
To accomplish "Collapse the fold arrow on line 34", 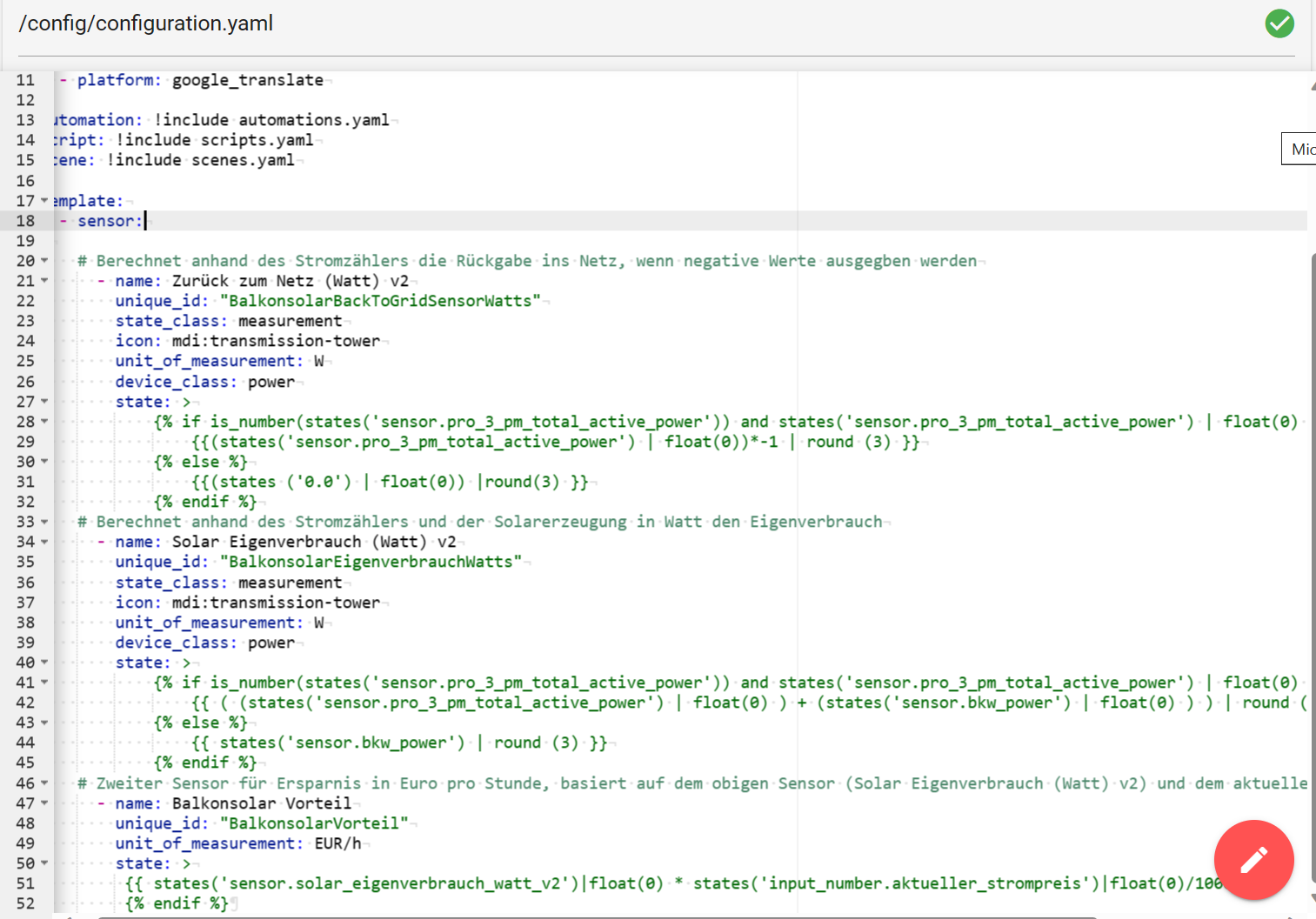I will tap(44, 542).
